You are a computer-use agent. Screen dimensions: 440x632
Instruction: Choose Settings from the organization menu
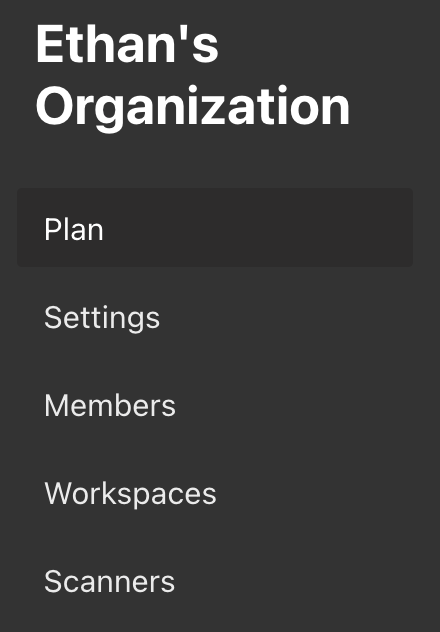coord(215,318)
